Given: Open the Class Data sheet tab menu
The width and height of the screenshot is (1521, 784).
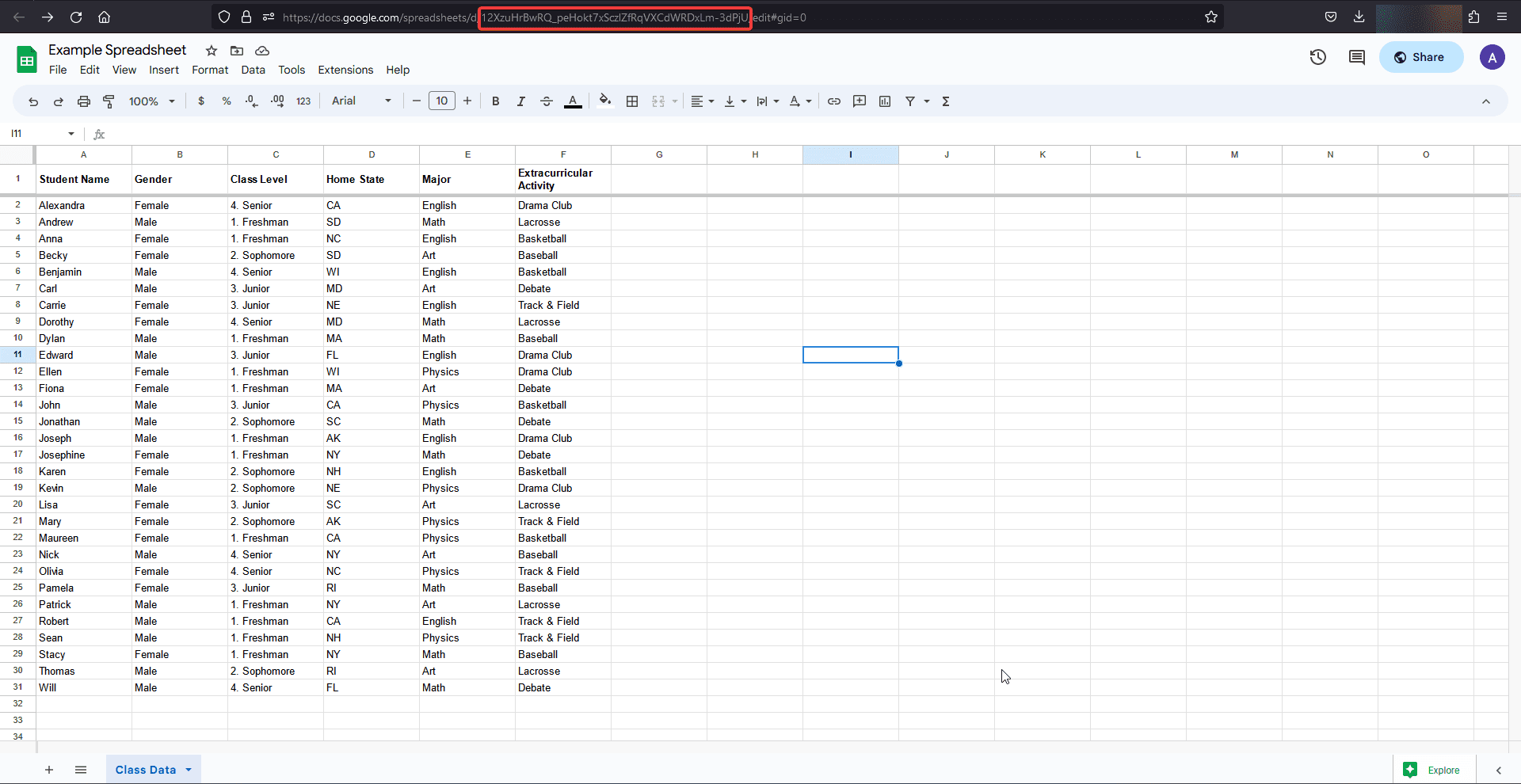Looking at the screenshot, I should click(x=188, y=769).
